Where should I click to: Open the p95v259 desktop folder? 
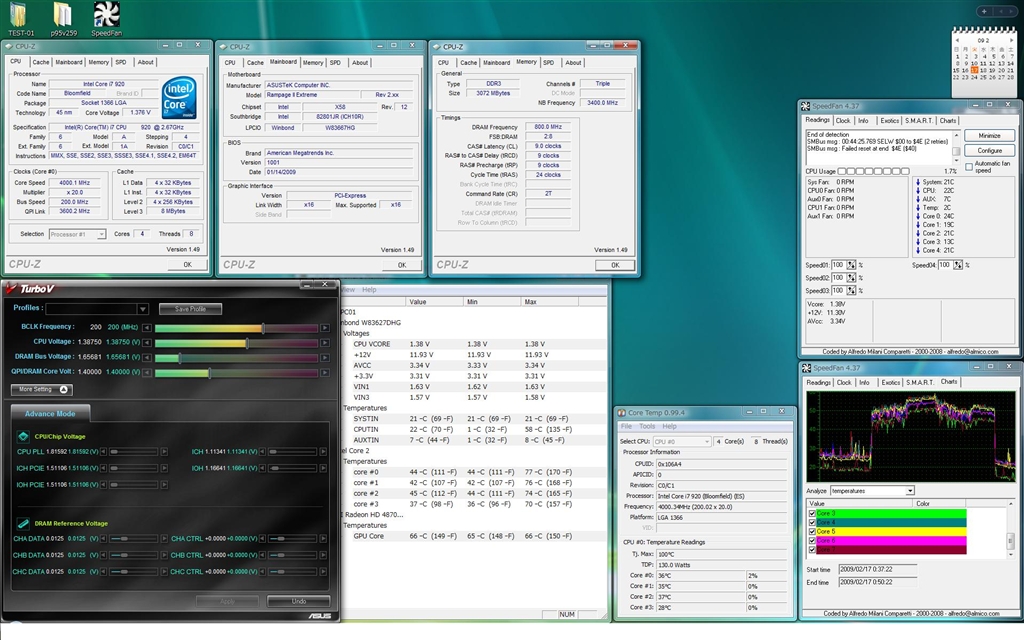pos(62,16)
